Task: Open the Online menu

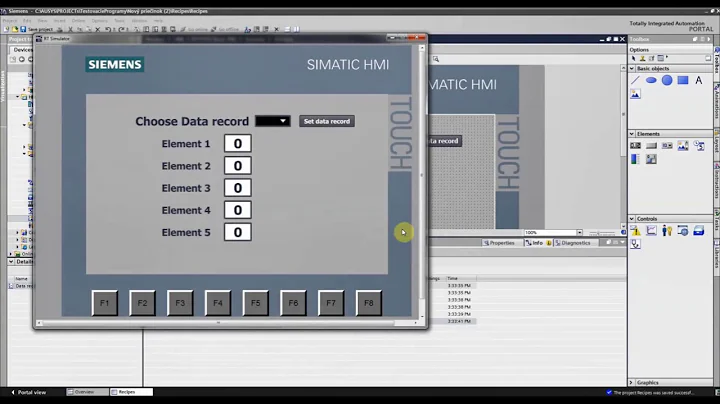Action: (x=79, y=21)
